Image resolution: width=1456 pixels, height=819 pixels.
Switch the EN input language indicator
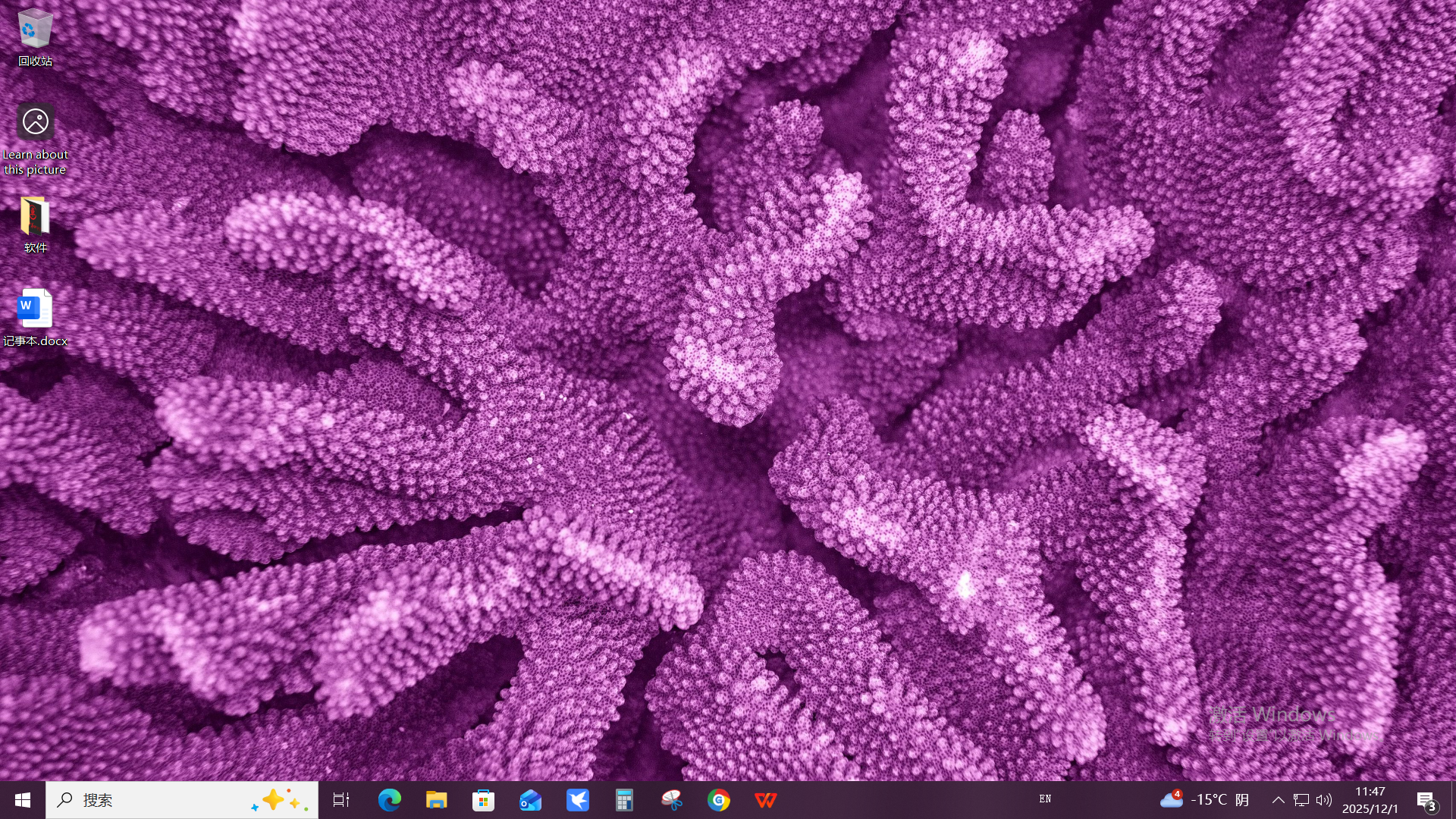click(1045, 799)
